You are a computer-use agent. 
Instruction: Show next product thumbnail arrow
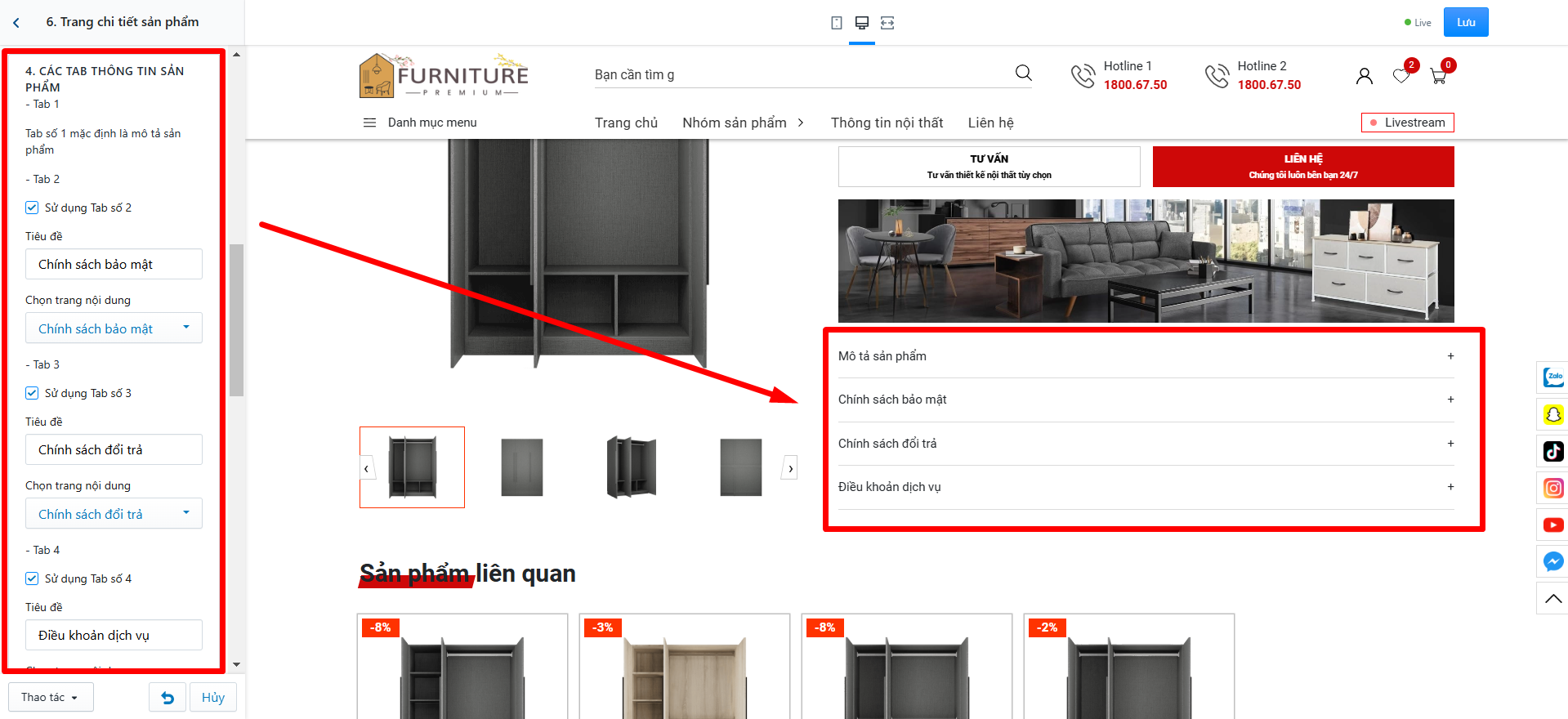790,468
